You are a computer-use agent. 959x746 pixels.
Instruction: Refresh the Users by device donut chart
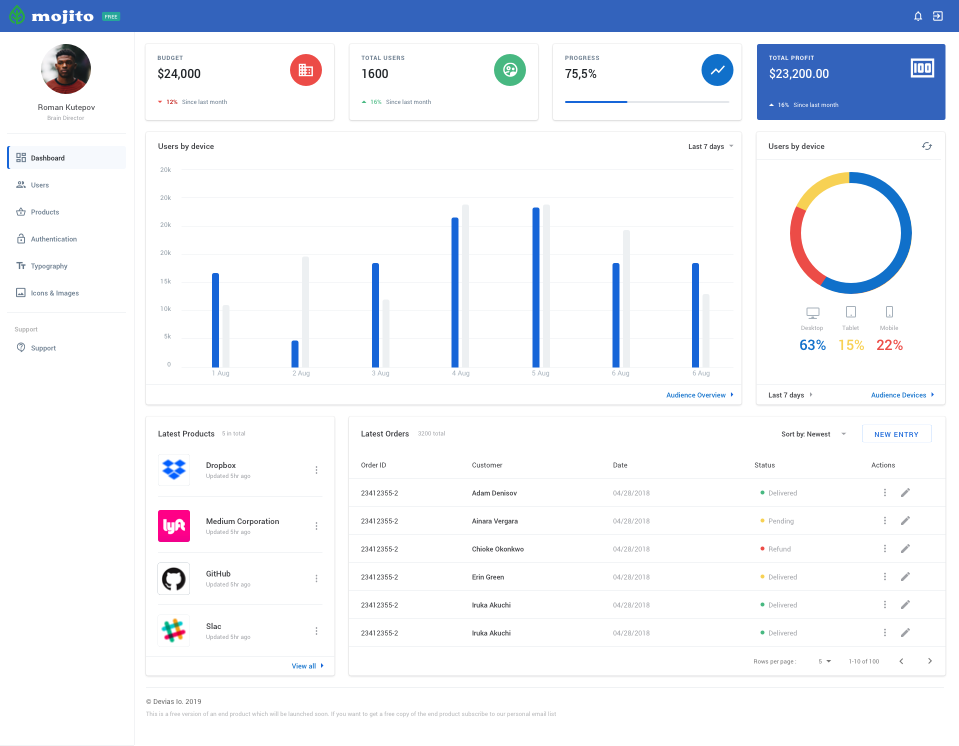pyautogui.click(x=927, y=146)
